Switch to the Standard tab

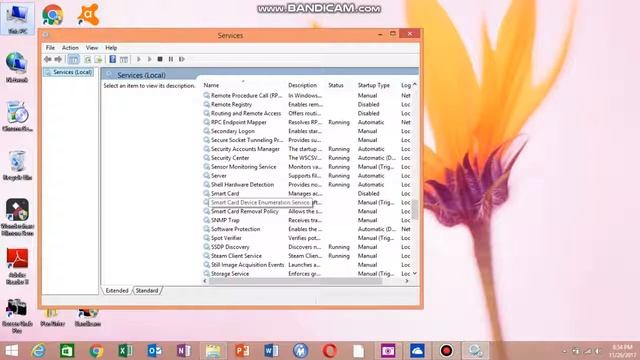pos(147,291)
